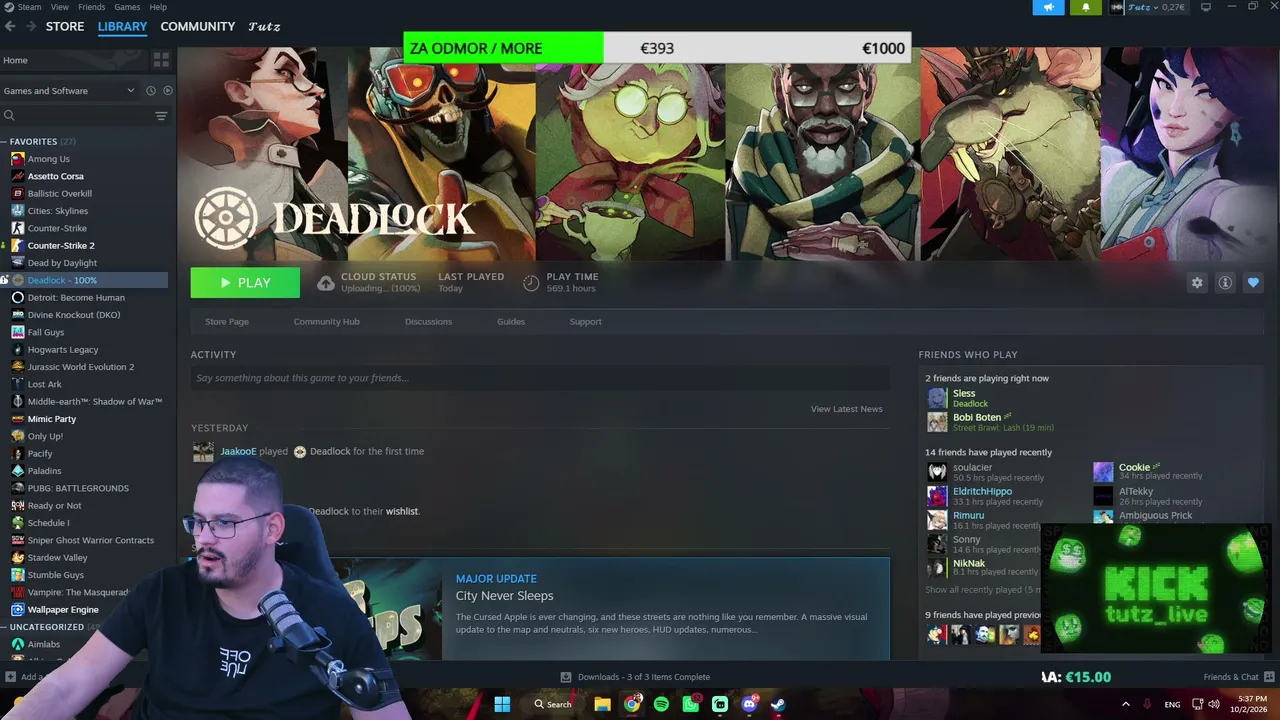The width and height of the screenshot is (1280, 720).
Task: Click the Deadlock cloud status icon
Action: pyautogui.click(x=326, y=283)
